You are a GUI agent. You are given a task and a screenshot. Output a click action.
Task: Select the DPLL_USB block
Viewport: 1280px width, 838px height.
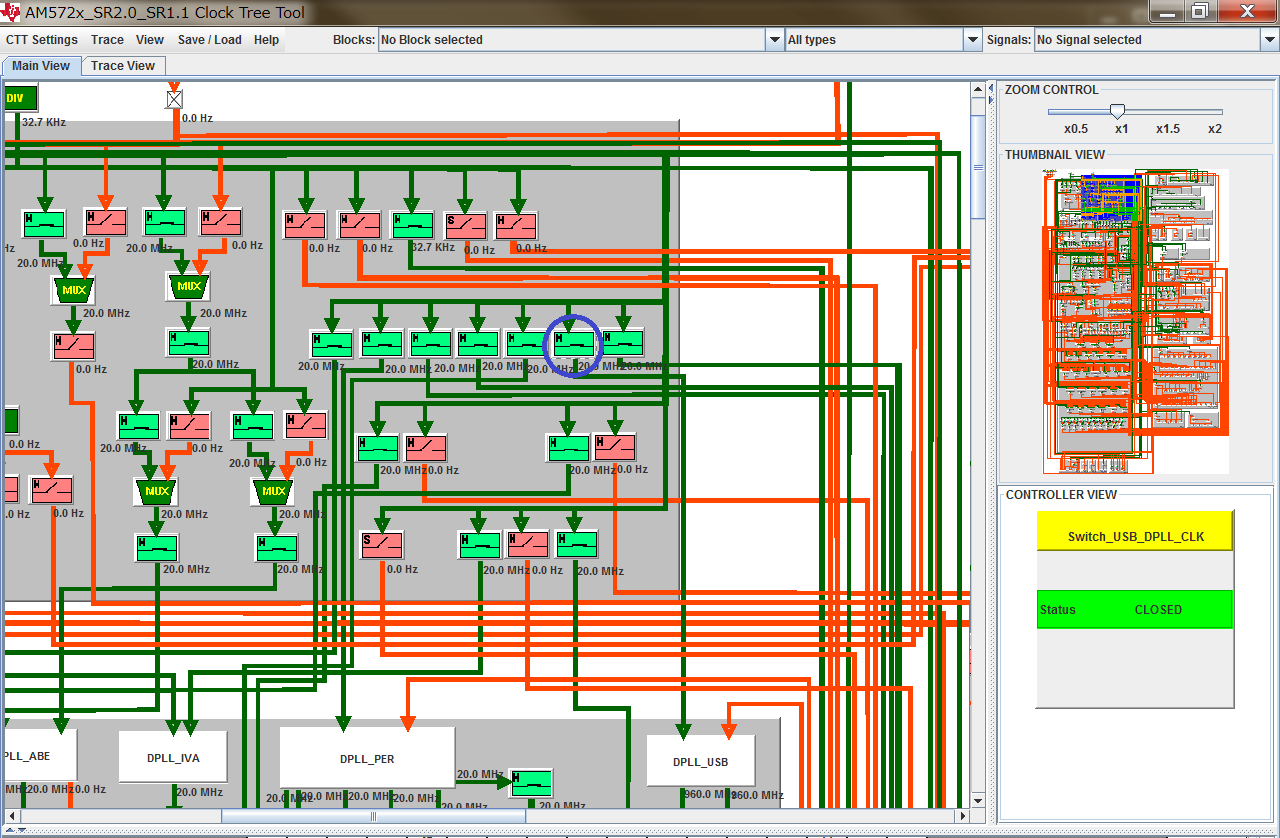tap(700, 762)
